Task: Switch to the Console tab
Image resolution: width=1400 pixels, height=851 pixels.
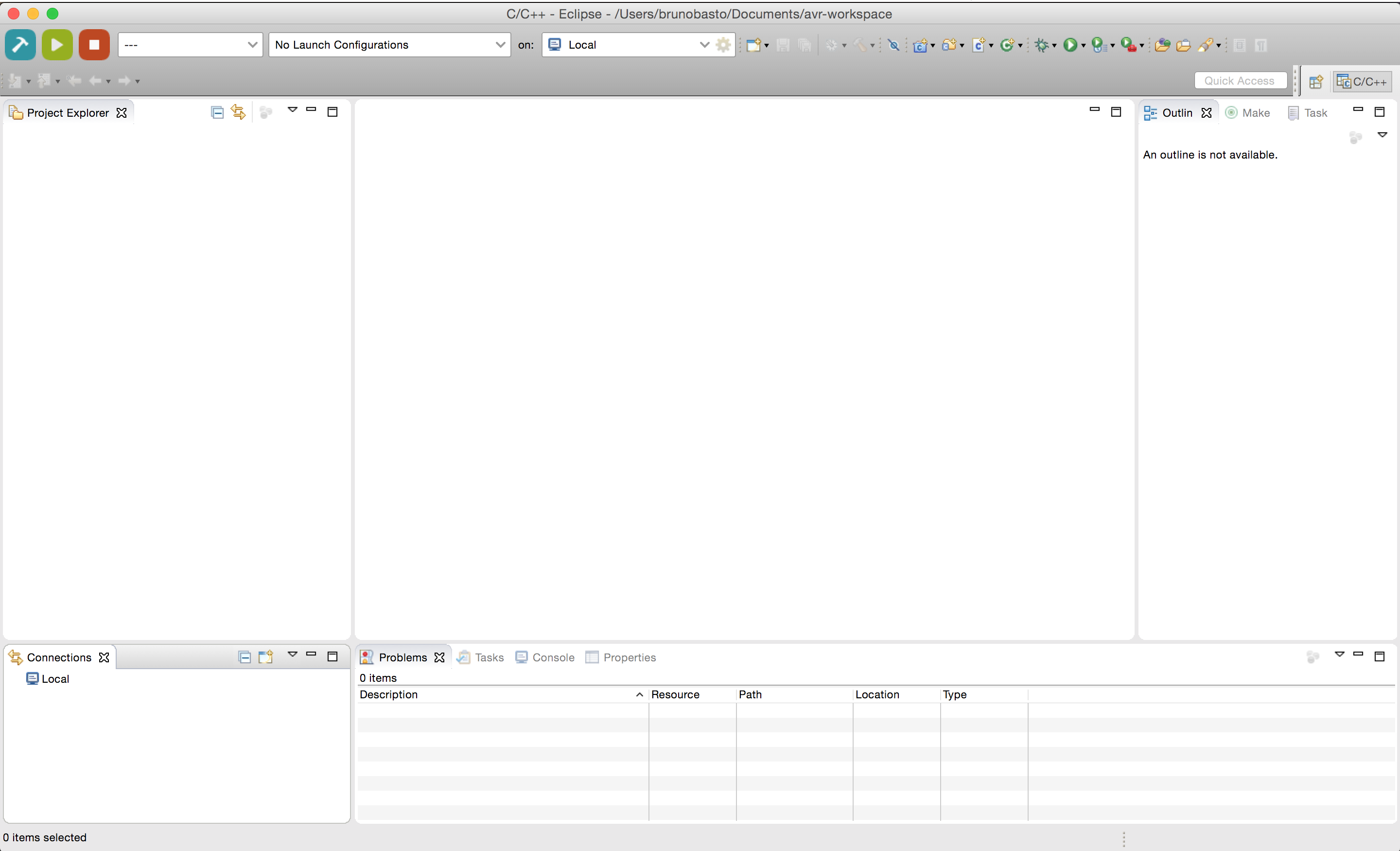Action: pyautogui.click(x=545, y=657)
